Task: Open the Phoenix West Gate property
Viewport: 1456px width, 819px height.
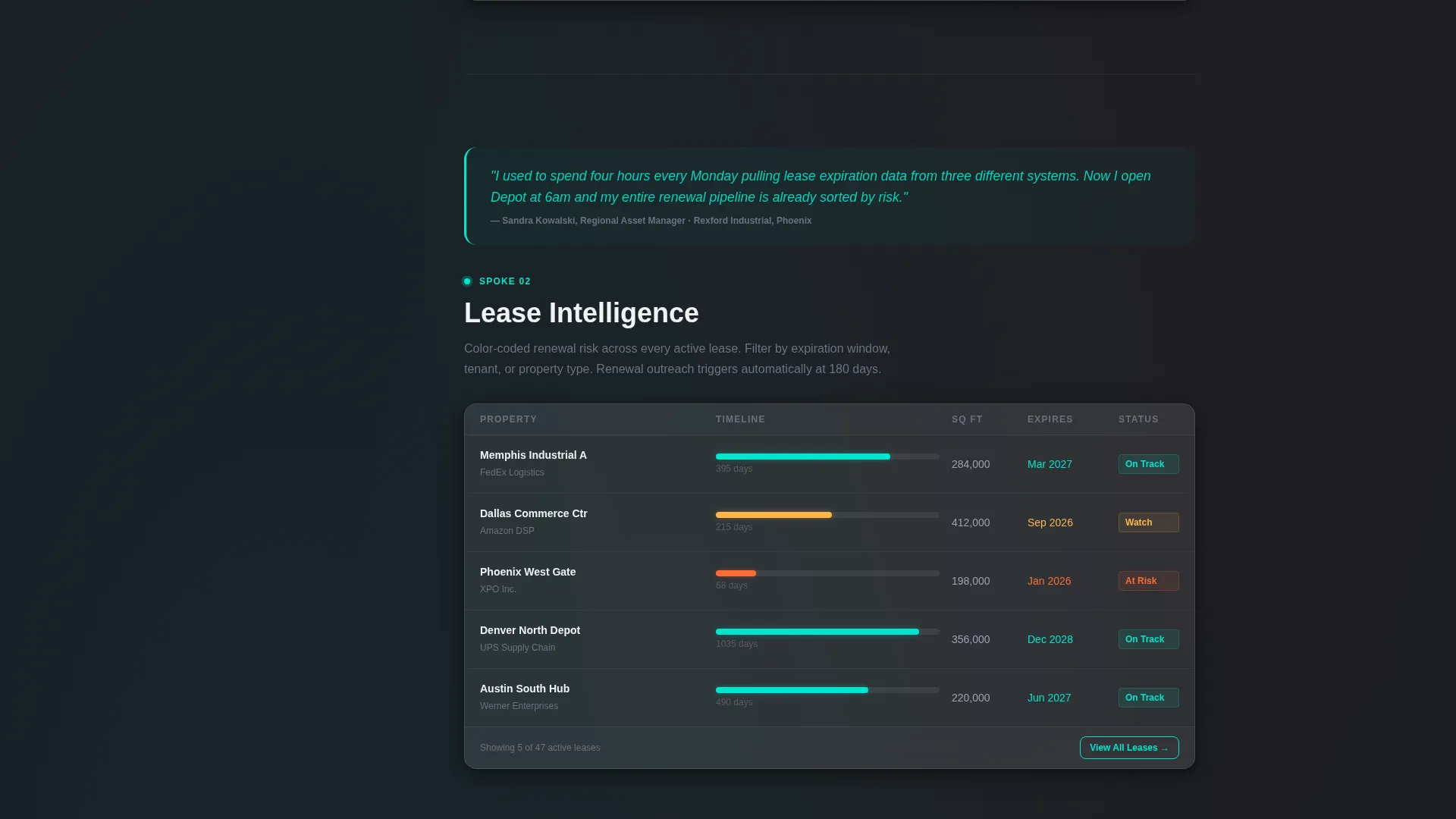Action: pyautogui.click(x=528, y=572)
